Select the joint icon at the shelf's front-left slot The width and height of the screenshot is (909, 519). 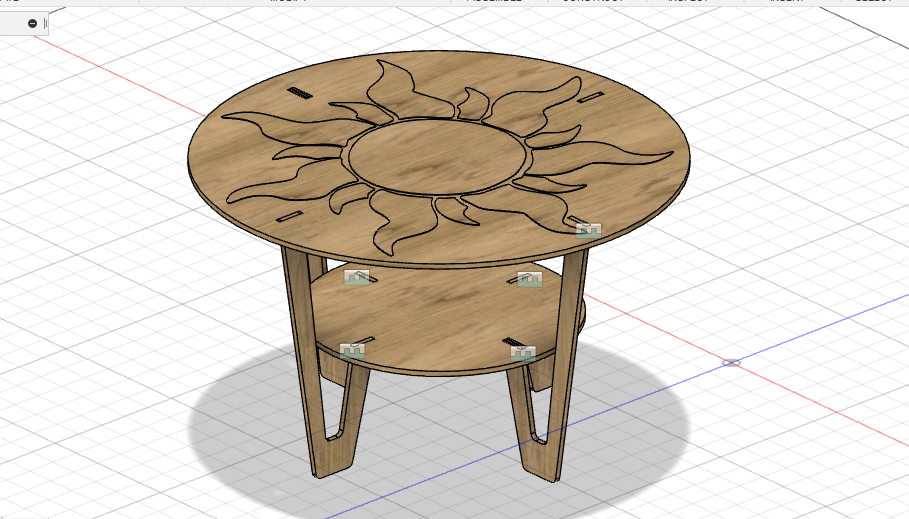(x=352, y=351)
